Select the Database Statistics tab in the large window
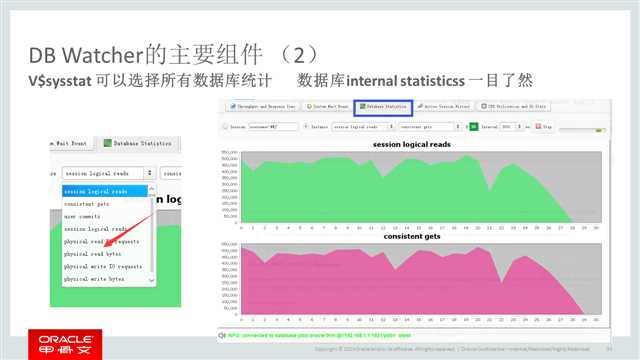Screen dimensions: 640x360 click(383, 107)
